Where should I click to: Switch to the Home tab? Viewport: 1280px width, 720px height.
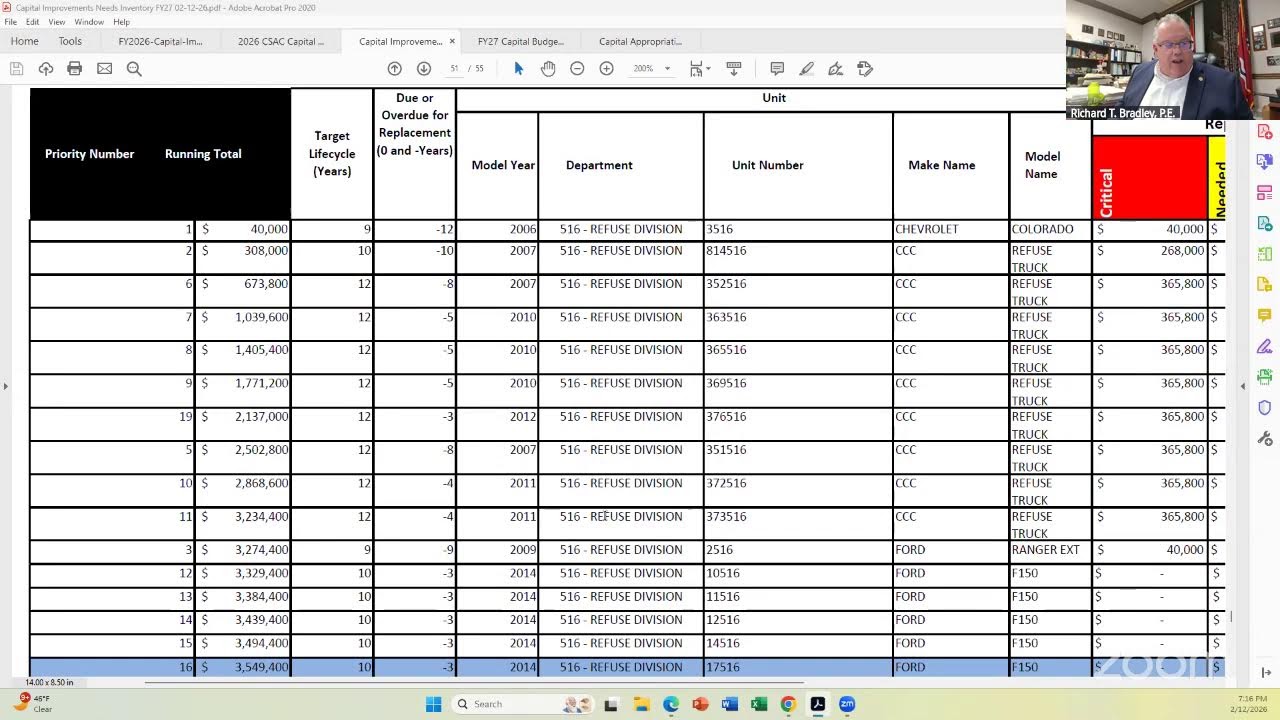coord(24,41)
